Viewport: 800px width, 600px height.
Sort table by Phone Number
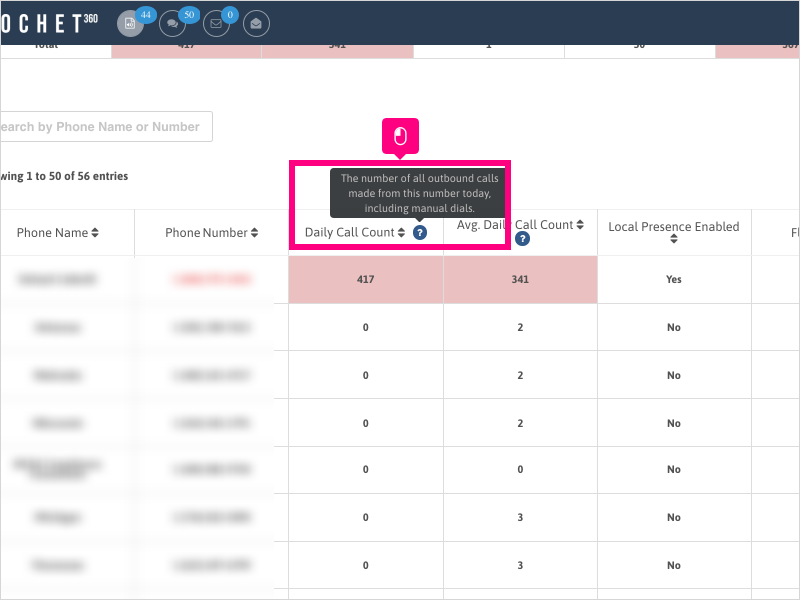(x=254, y=233)
